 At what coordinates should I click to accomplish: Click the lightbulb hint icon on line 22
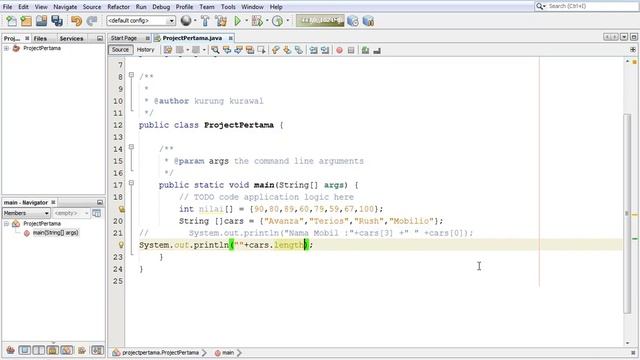121,245
